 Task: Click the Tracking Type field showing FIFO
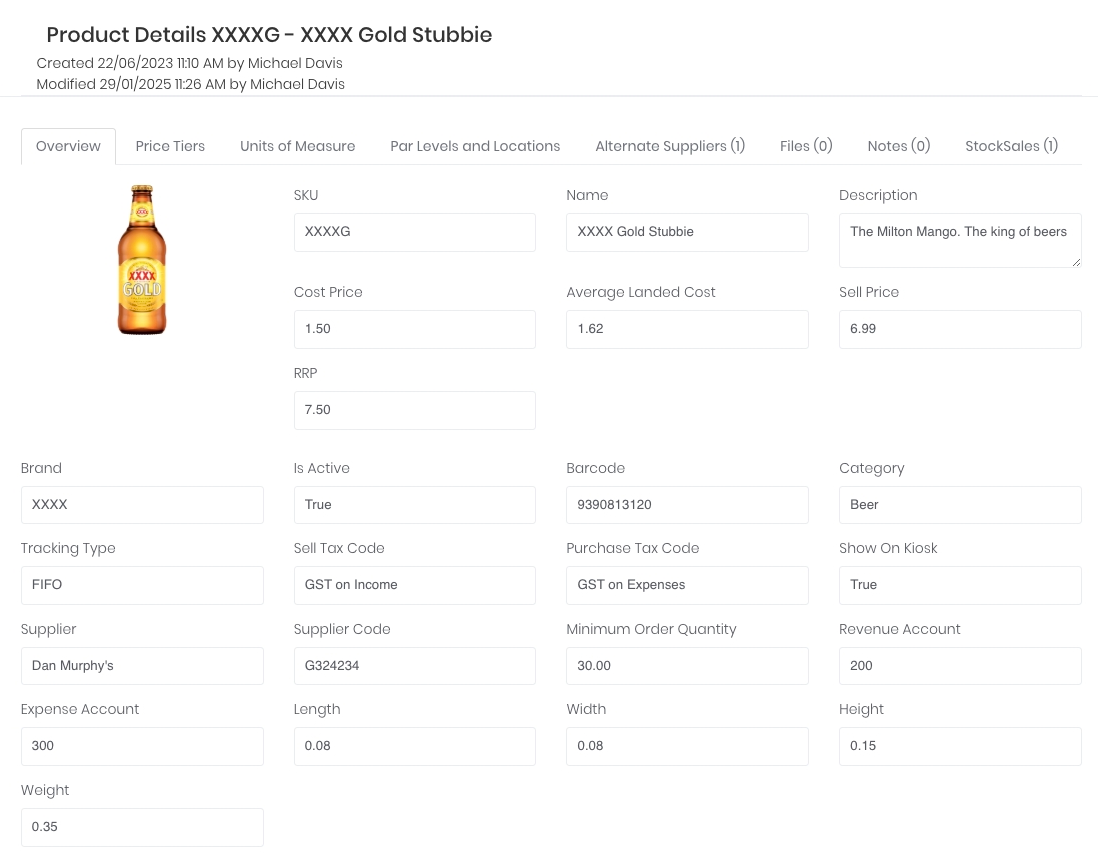coord(142,586)
